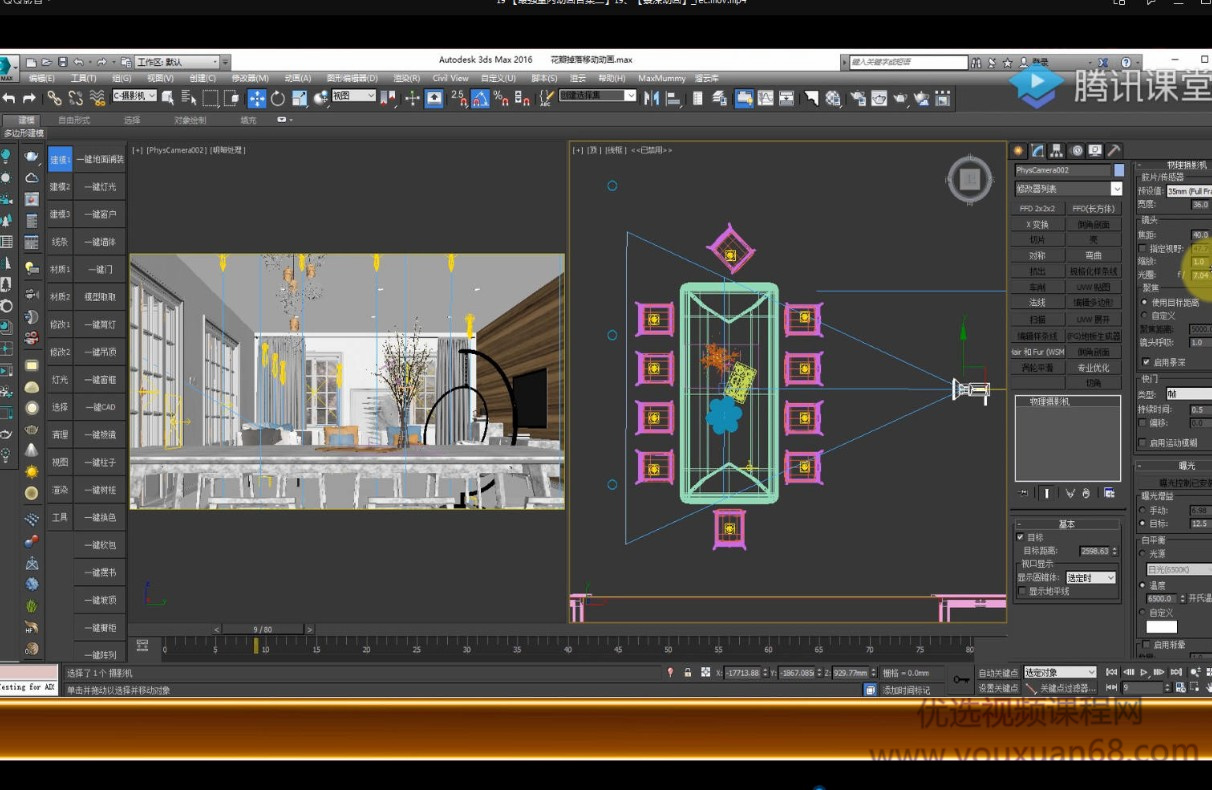Activate the Rotate tool in toolbar

click(278, 98)
